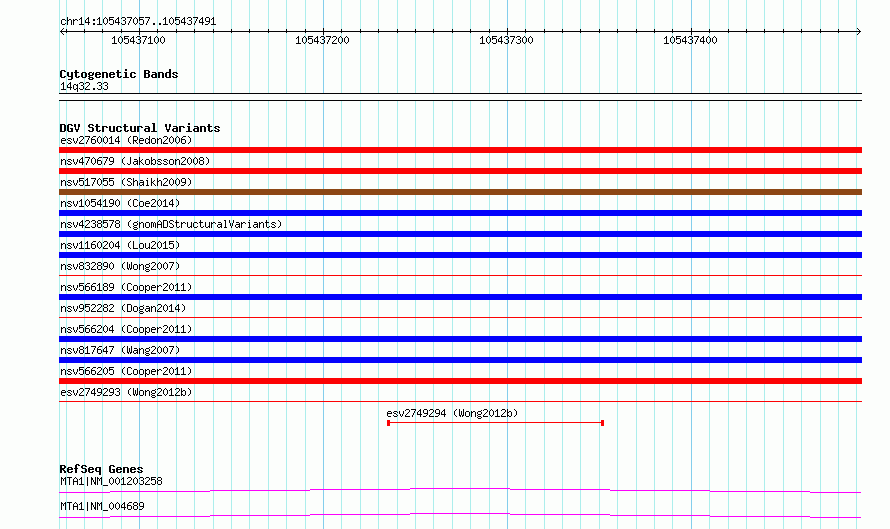Click the chr14:105437057..105437491 coordinate label
890x529 pixels.
coord(138,22)
